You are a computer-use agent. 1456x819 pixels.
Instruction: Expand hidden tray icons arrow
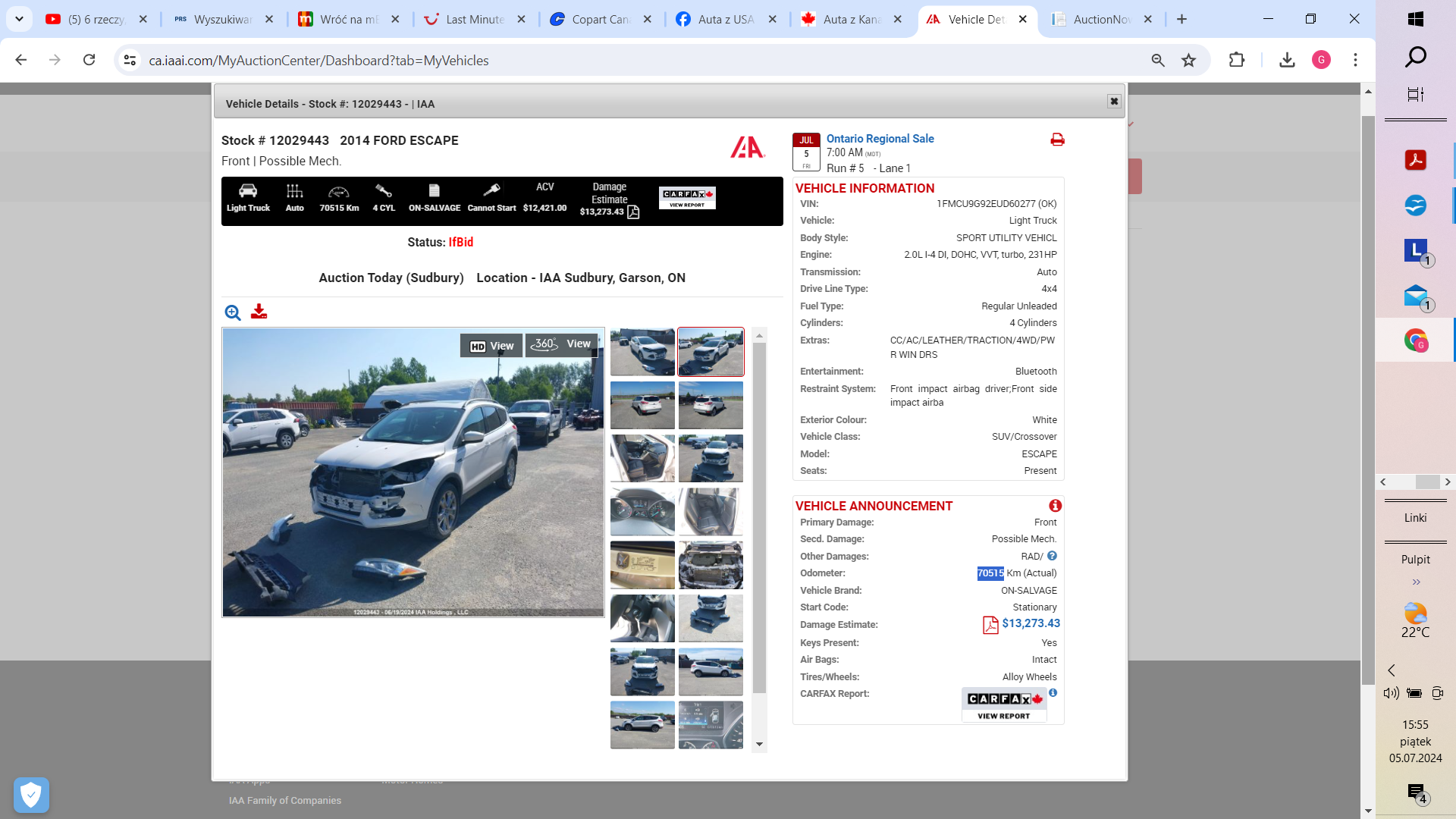pyautogui.click(x=1392, y=670)
